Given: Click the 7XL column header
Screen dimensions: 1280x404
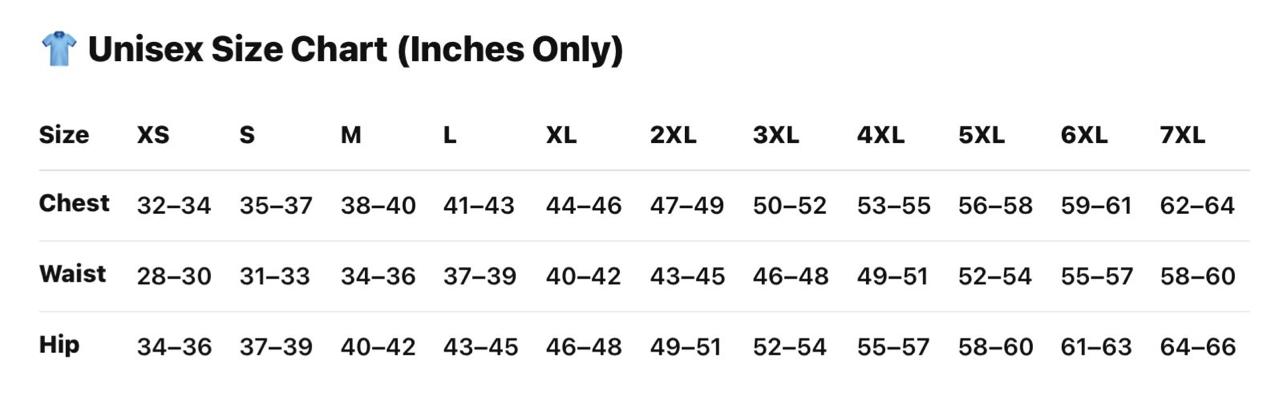Looking at the screenshot, I should point(1183,136).
